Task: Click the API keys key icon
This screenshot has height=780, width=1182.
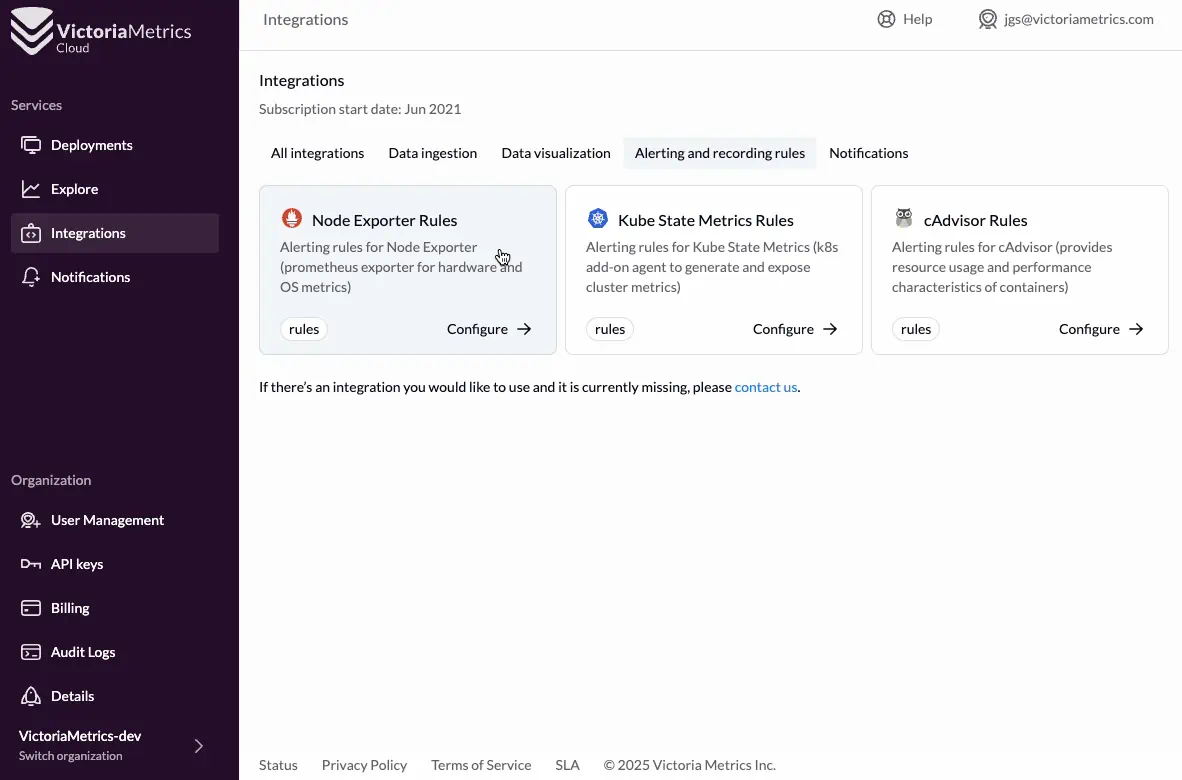Action: coord(31,564)
